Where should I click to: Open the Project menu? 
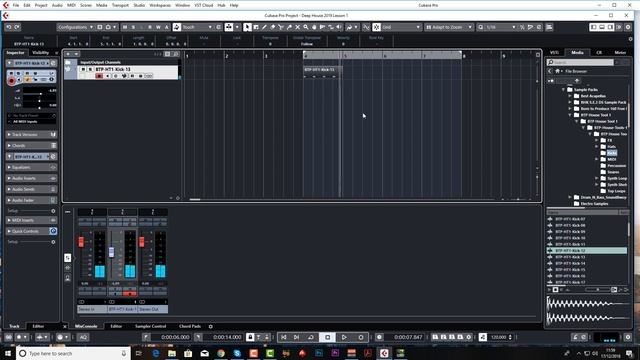click(x=41, y=5)
